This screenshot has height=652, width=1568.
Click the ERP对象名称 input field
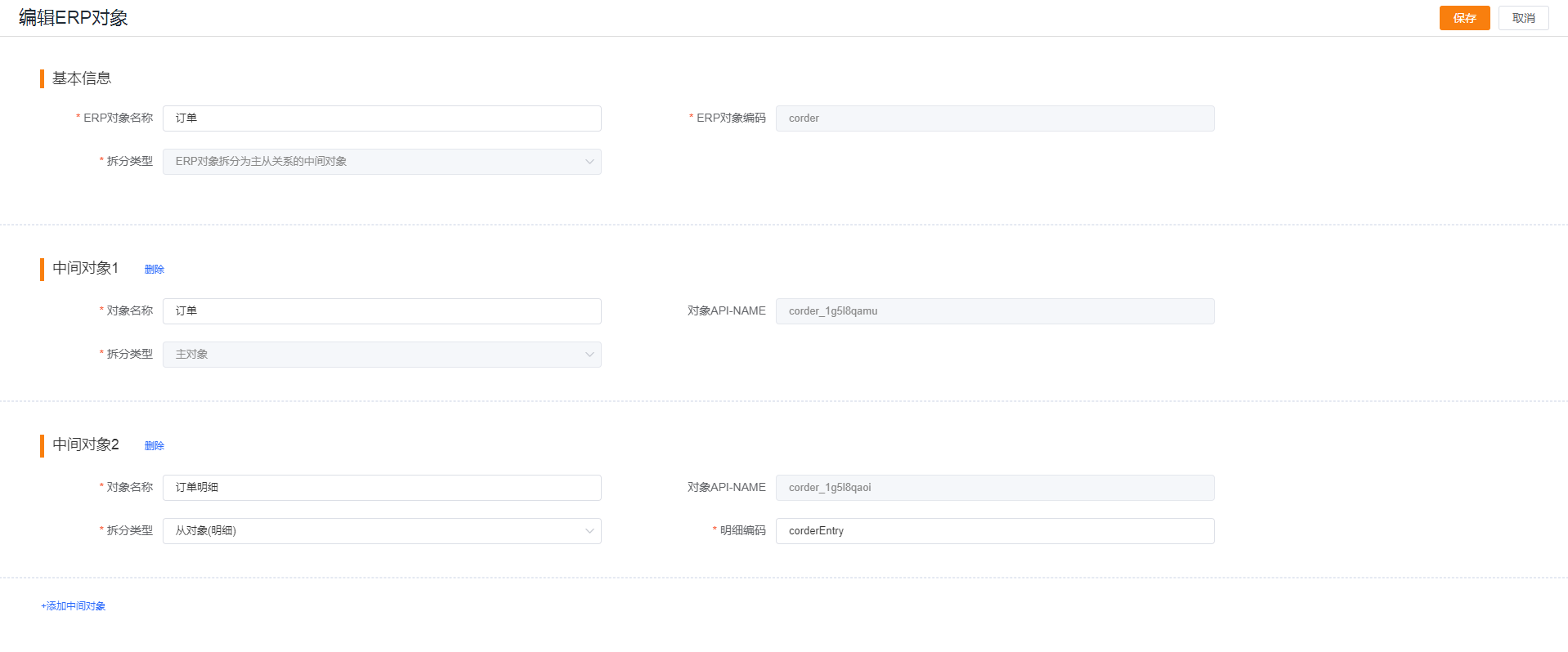382,118
